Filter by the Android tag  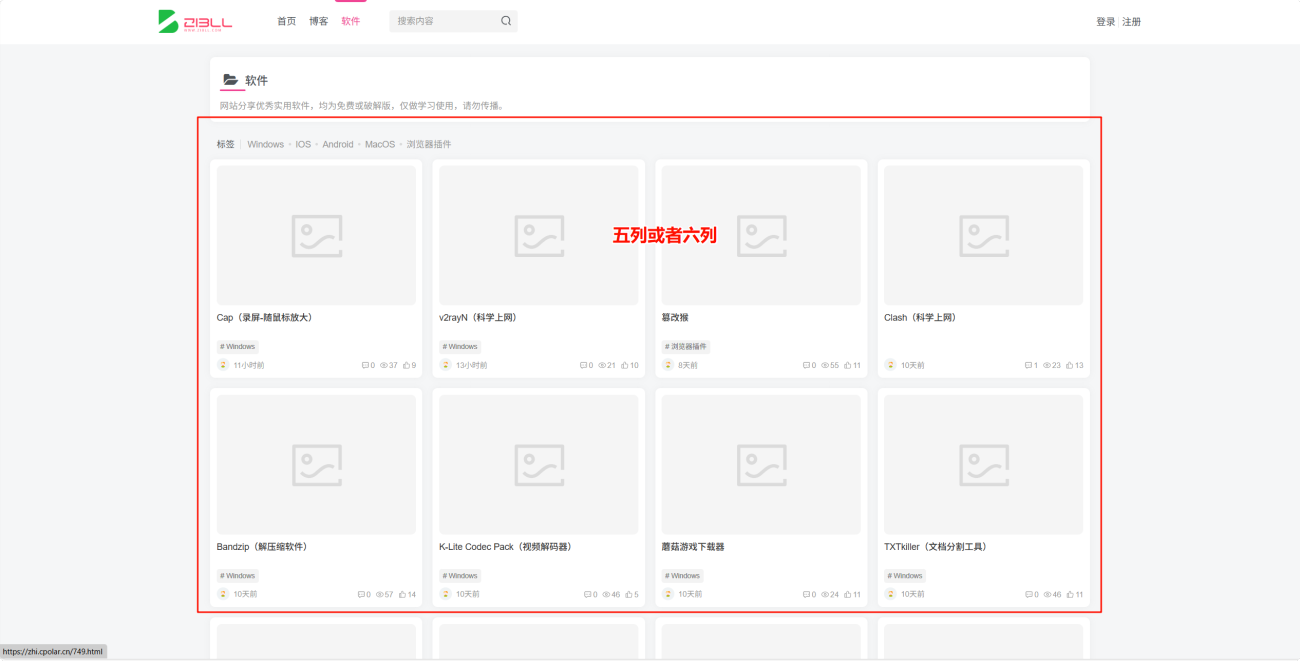point(338,144)
